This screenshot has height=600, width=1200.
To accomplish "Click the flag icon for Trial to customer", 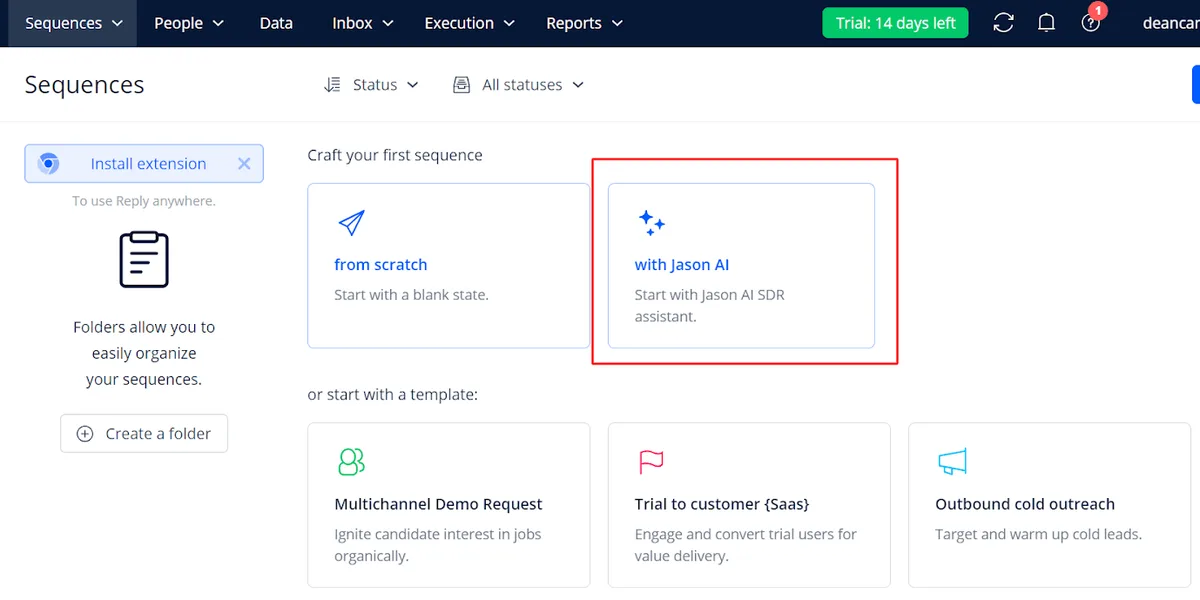I will coord(651,461).
